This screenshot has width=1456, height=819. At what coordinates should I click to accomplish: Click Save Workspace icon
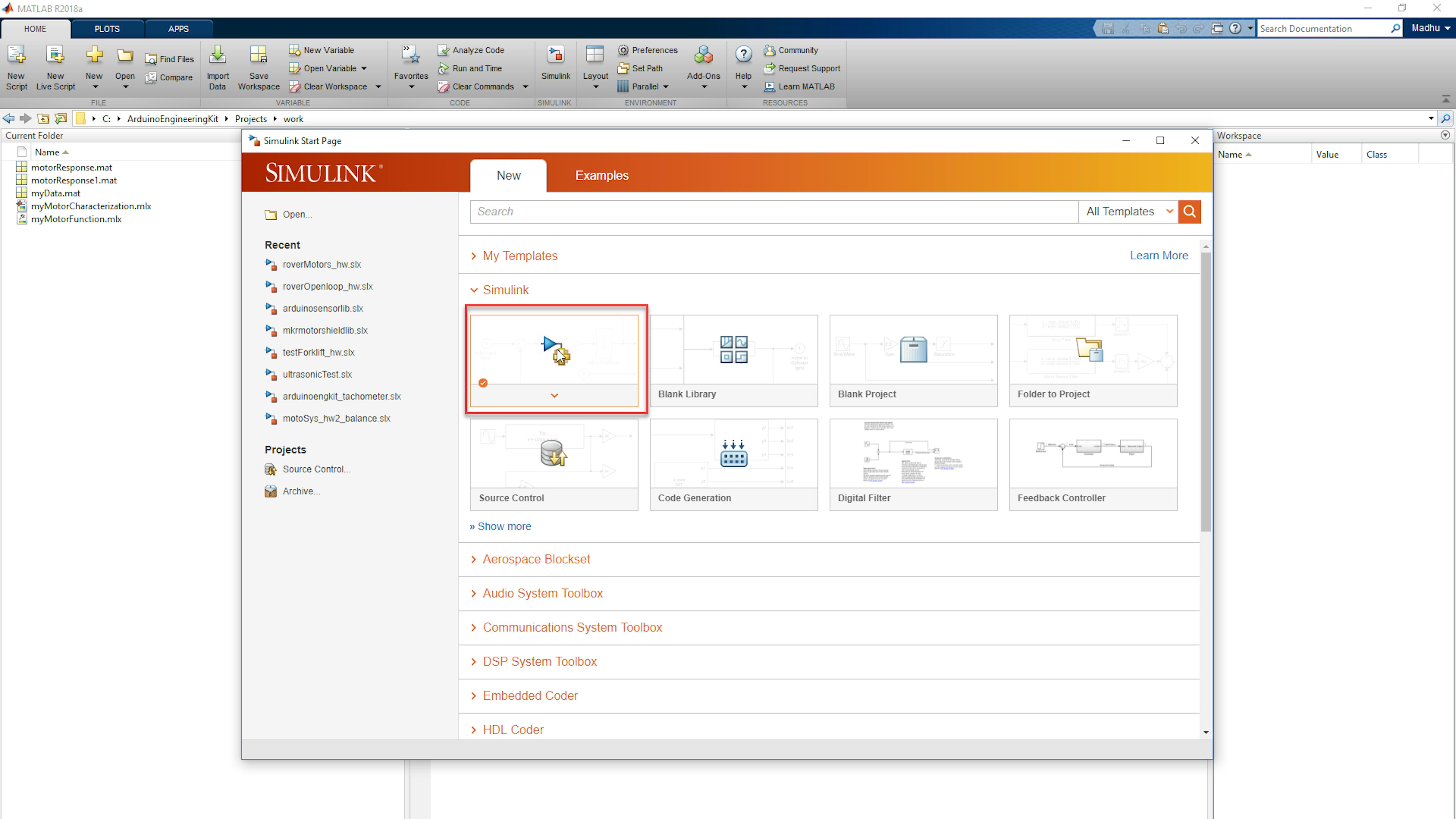pos(258,55)
